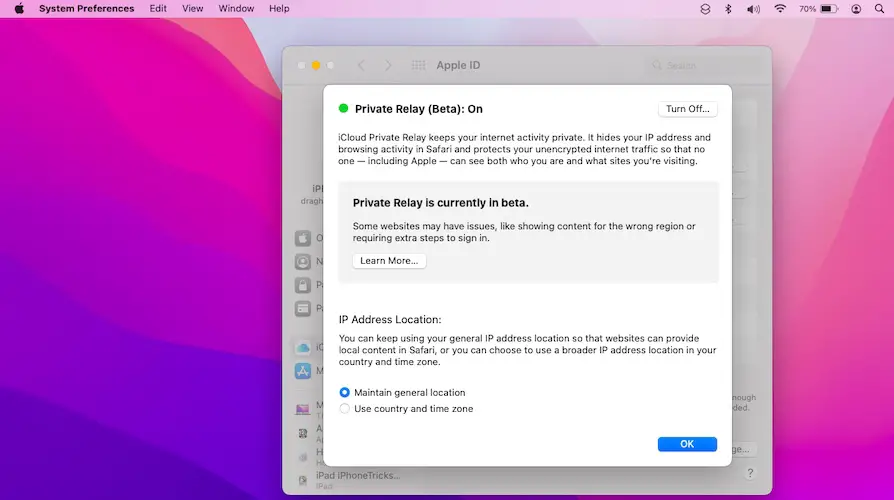This screenshot has width=894, height=500.
Task: Turn off Private Relay
Action: pyautogui.click(x=687, y=109)
